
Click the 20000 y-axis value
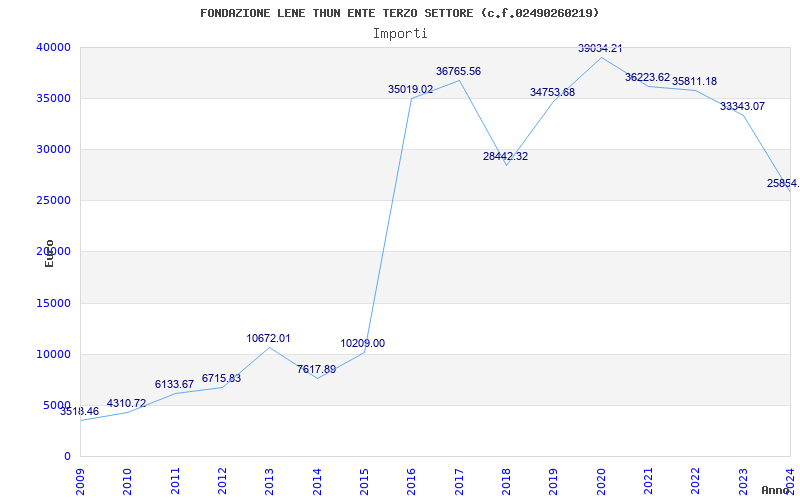(53, 252)
